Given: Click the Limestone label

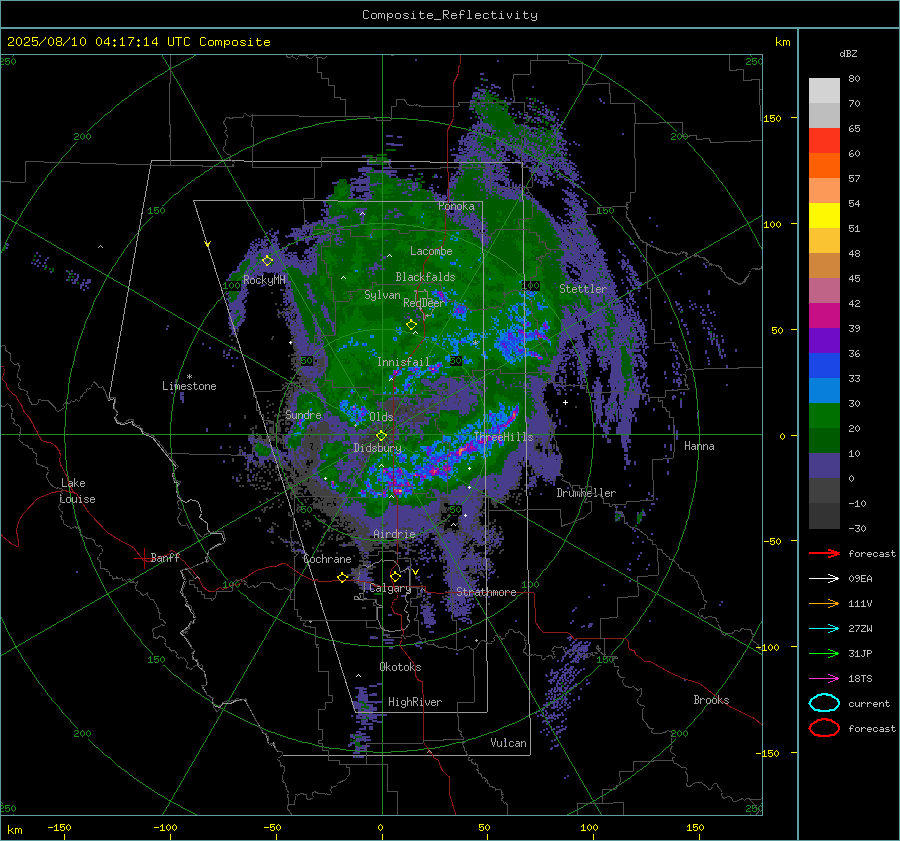Looking at the screenshot, I should click(189, 386).
